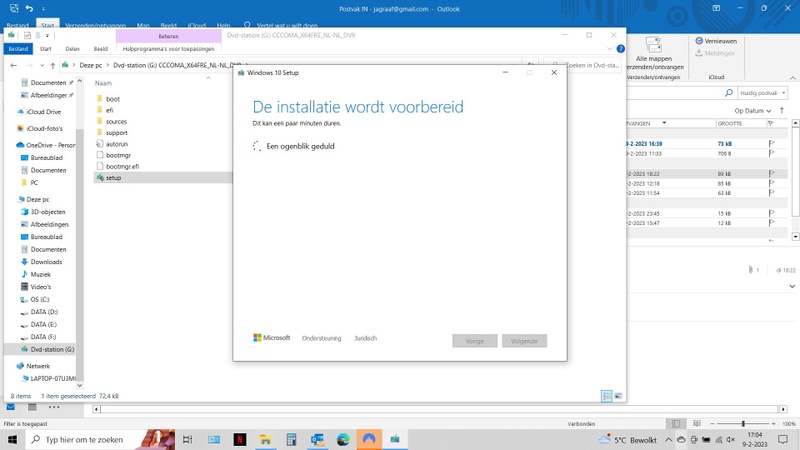Click the zoom-in plus in Outlook
Screen dimensions: 800x450
click(x=773, y=423)
